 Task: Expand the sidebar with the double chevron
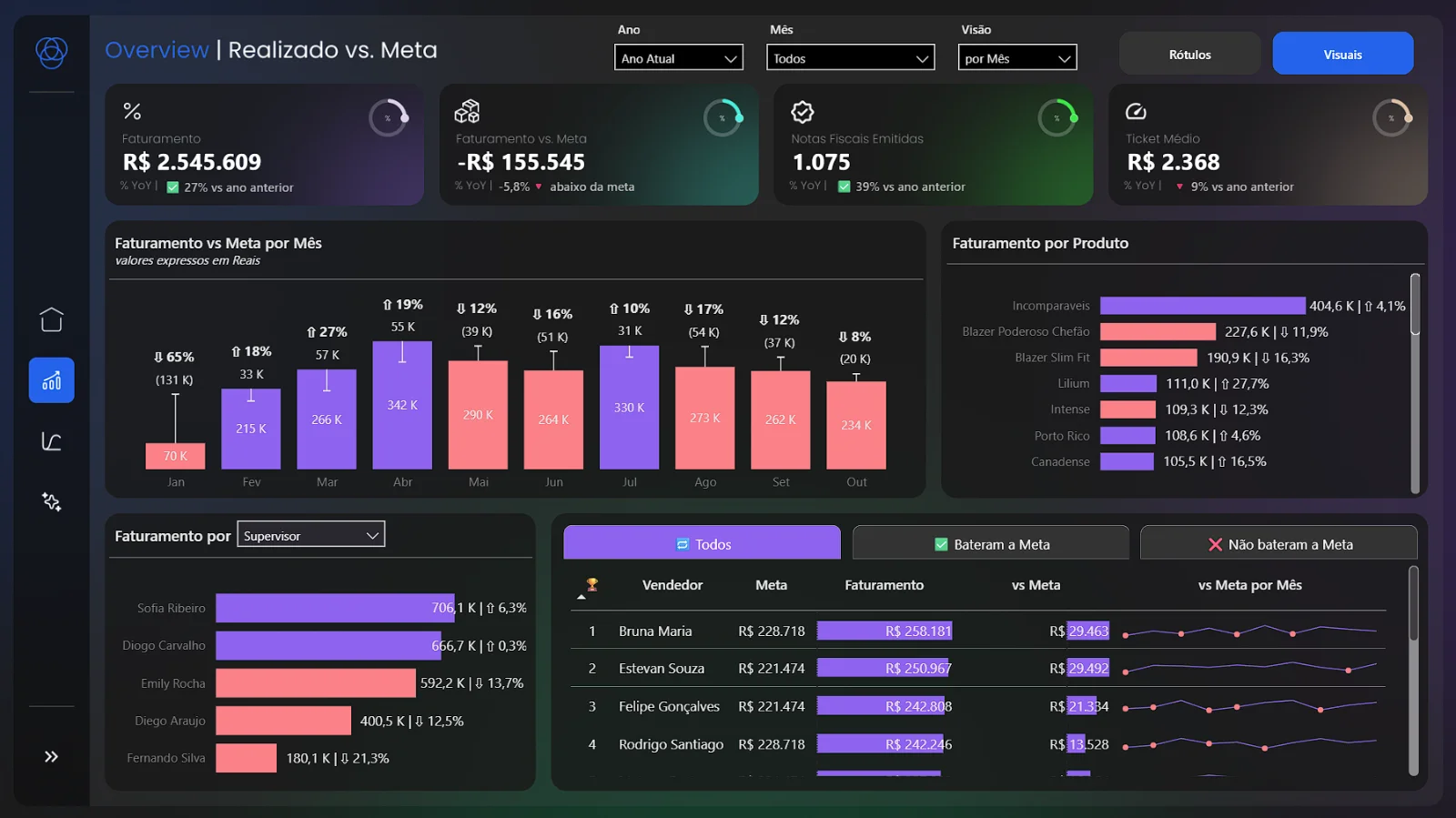pyautogui.click(x=51, y=756)
